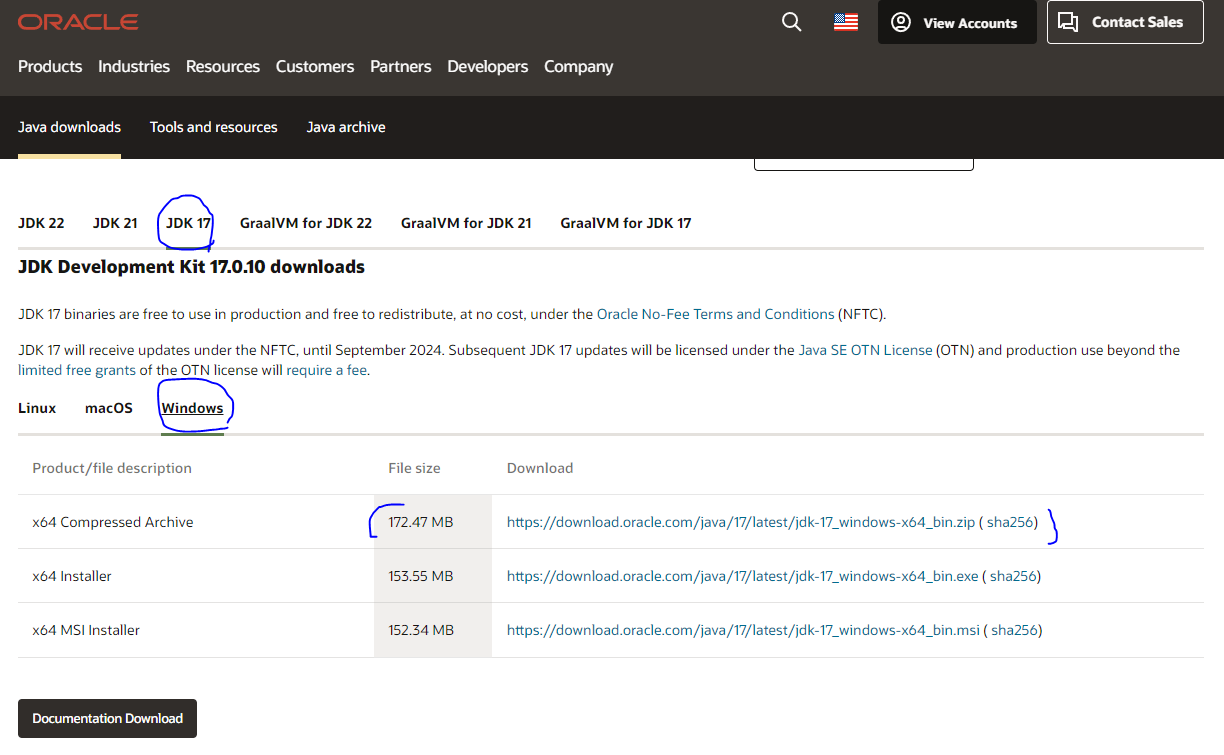Click the x64 Compressed Archive description
The height and width of the screenshot is (755, 1224).
113,522
